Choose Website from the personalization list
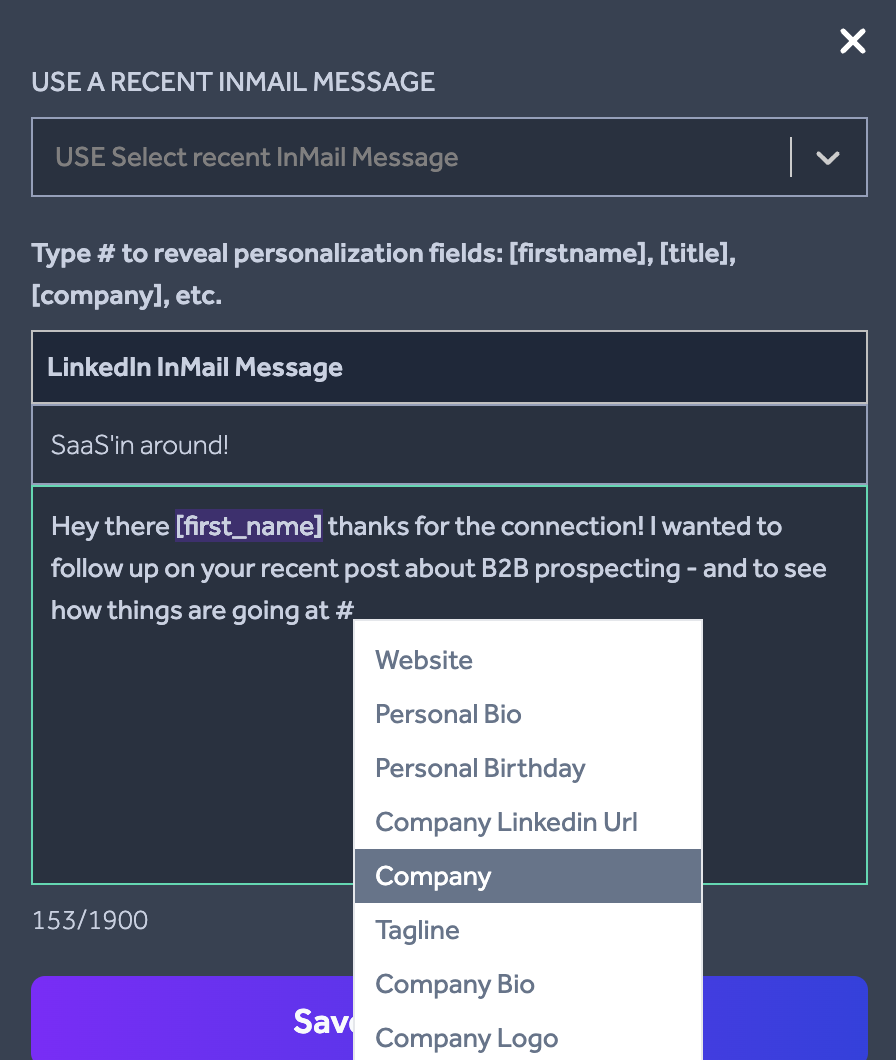The image size is (896, 1060). click(527, 660)
